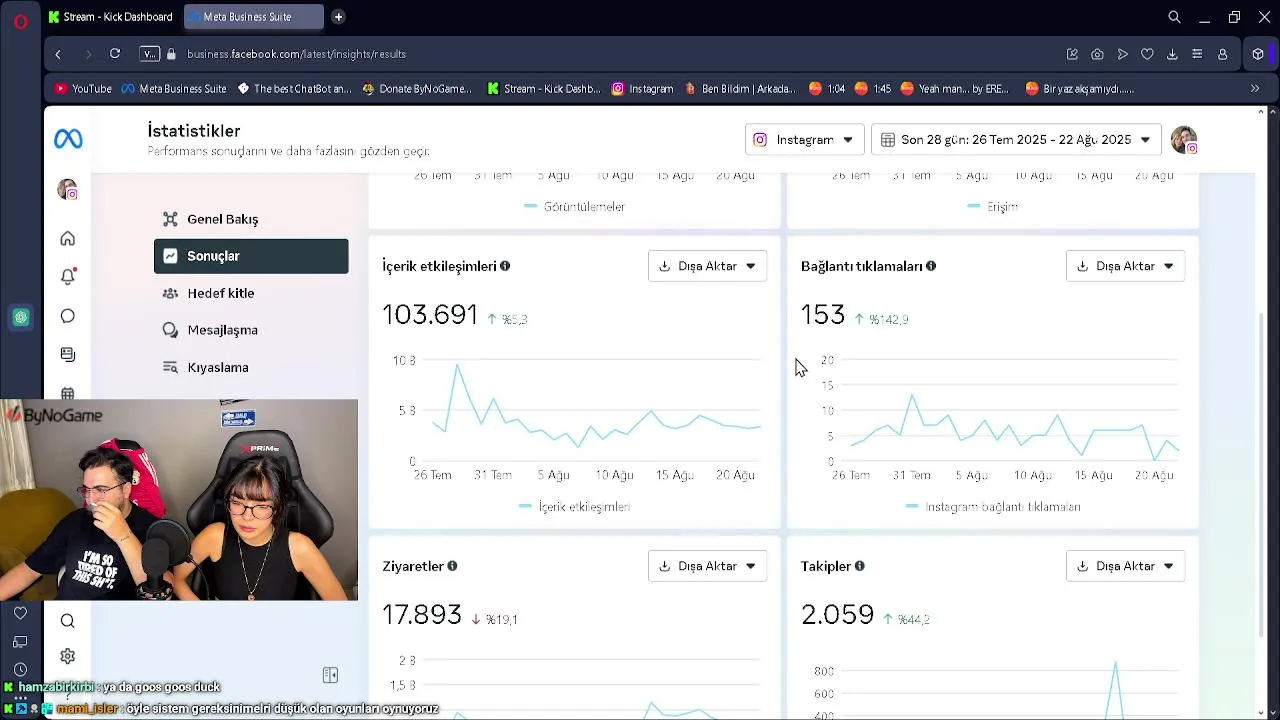The height and width of the screenshot is (720, 1280).
Task: Open the ChatGPT icon in Opera sidebar
Action: [x=21, y=318]
